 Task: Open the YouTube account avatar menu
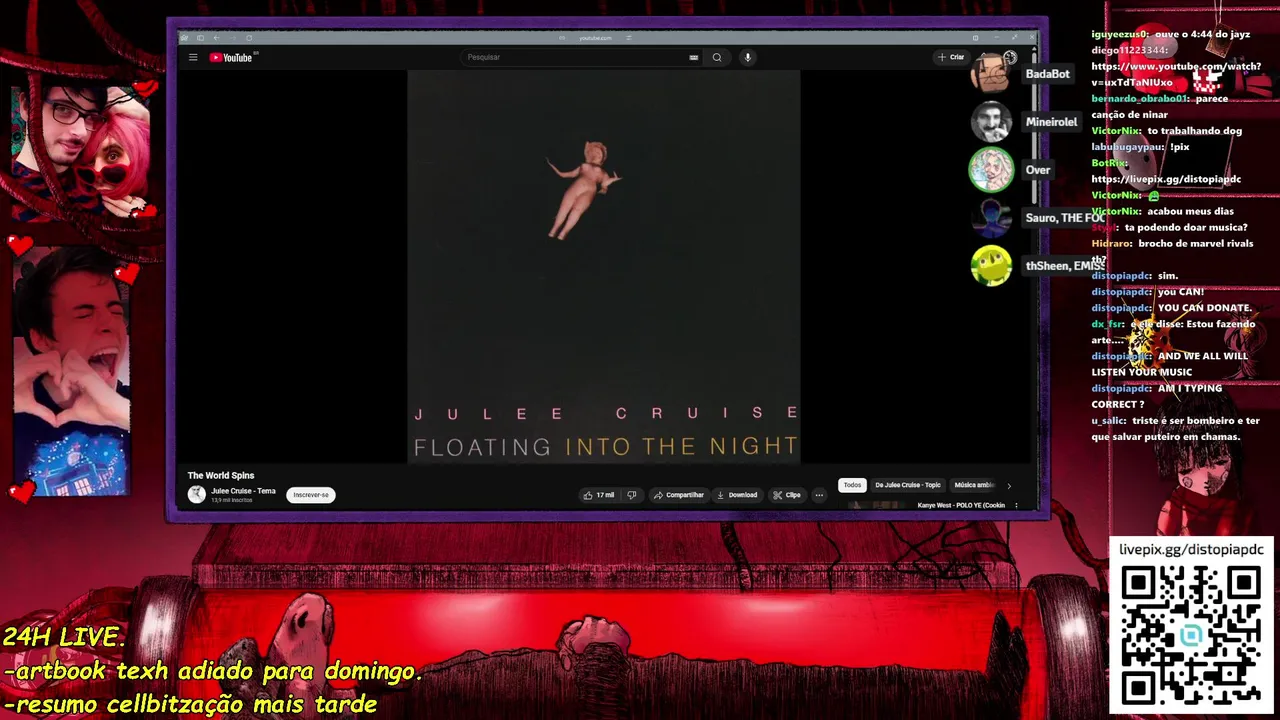coord(1010,57)
